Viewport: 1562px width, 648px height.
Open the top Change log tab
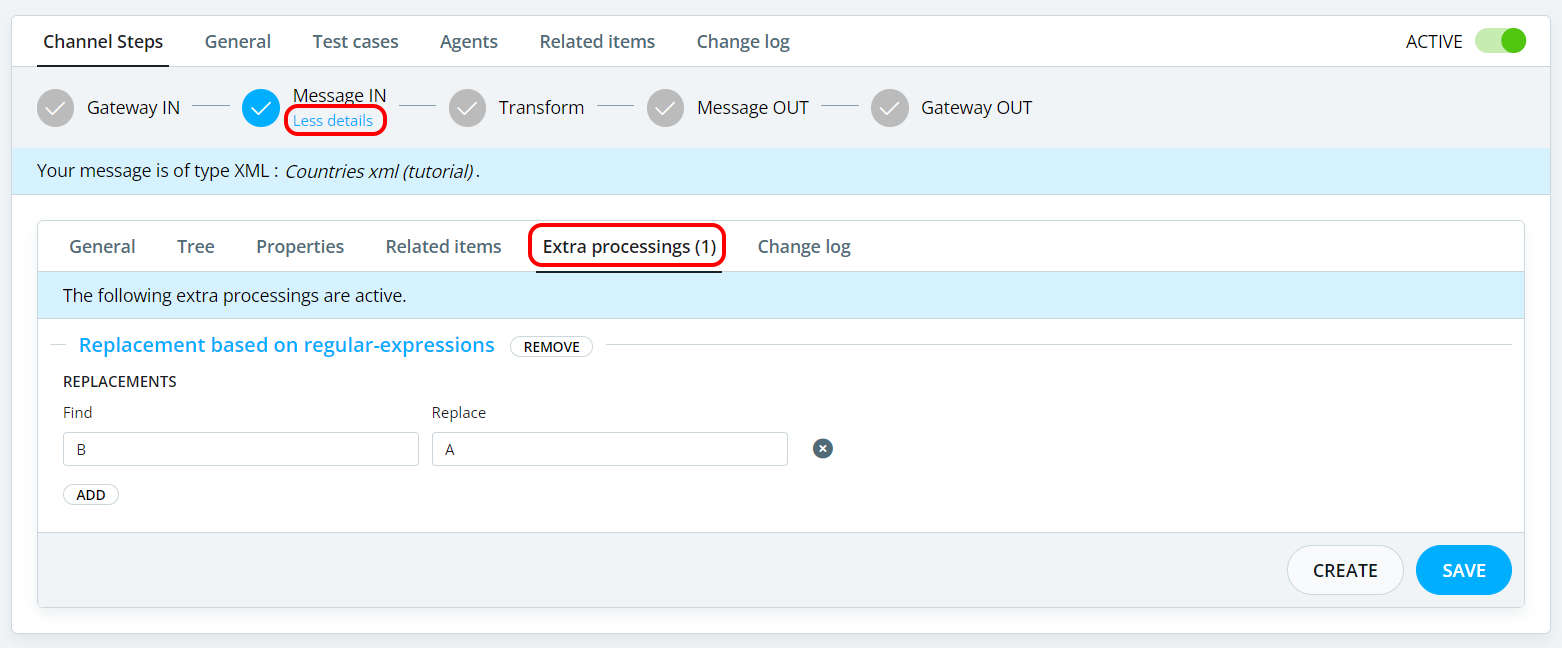[x=743, y=42]
